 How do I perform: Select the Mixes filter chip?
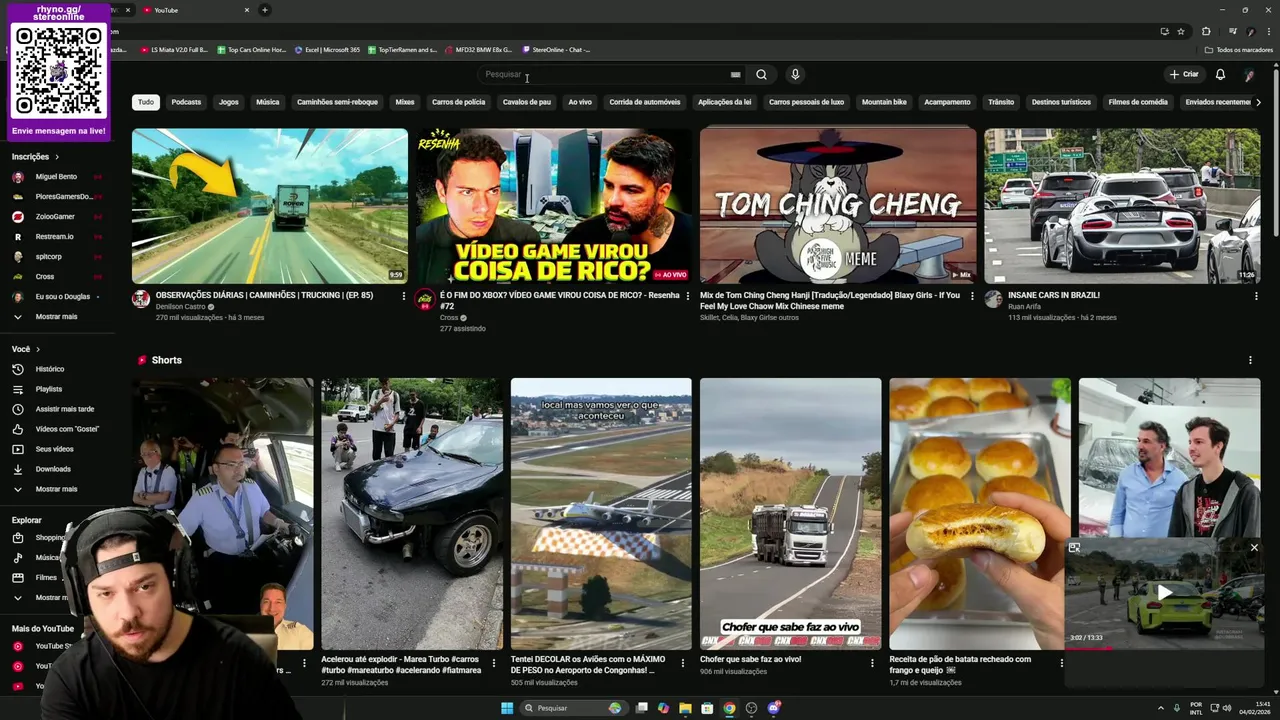(x=405, y=102)
